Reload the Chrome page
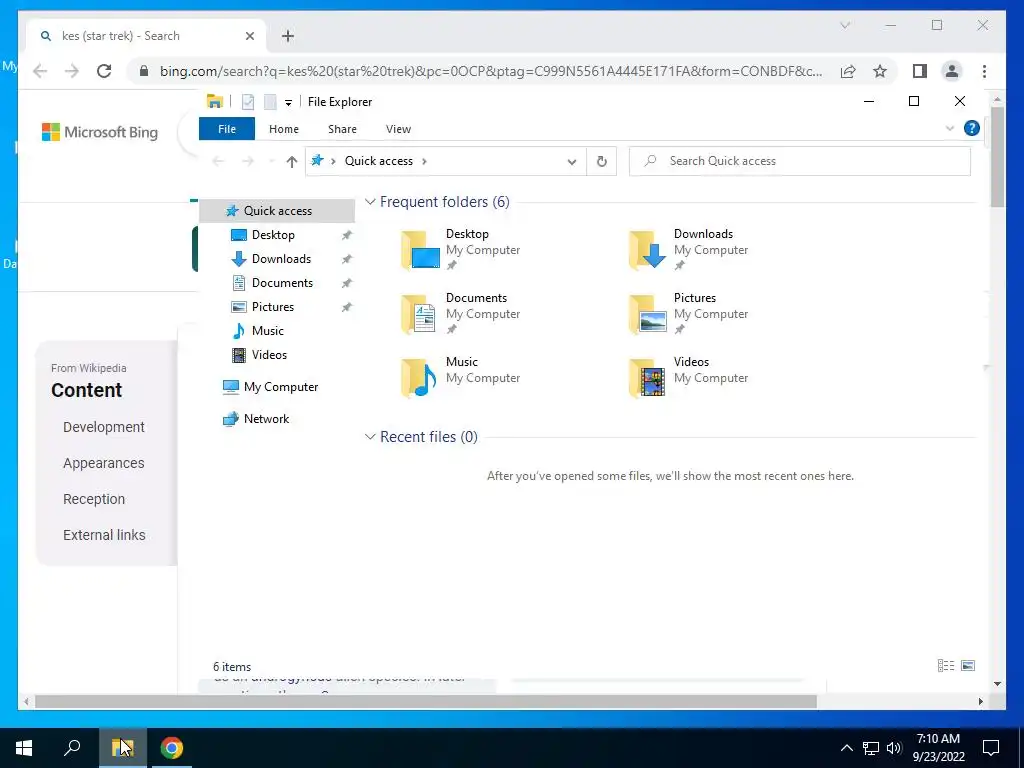Image resolution: width=1024 pixels, height=768 pixels. pos(104,71)
